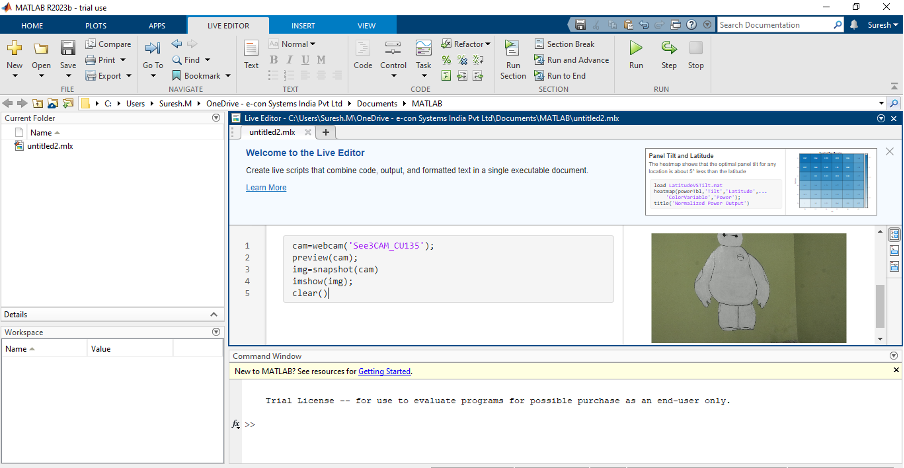Image resolution: width=904 pixels, height=468 pixels.
Task: Click Run and Advance
Action: click(x=571, y=60)
